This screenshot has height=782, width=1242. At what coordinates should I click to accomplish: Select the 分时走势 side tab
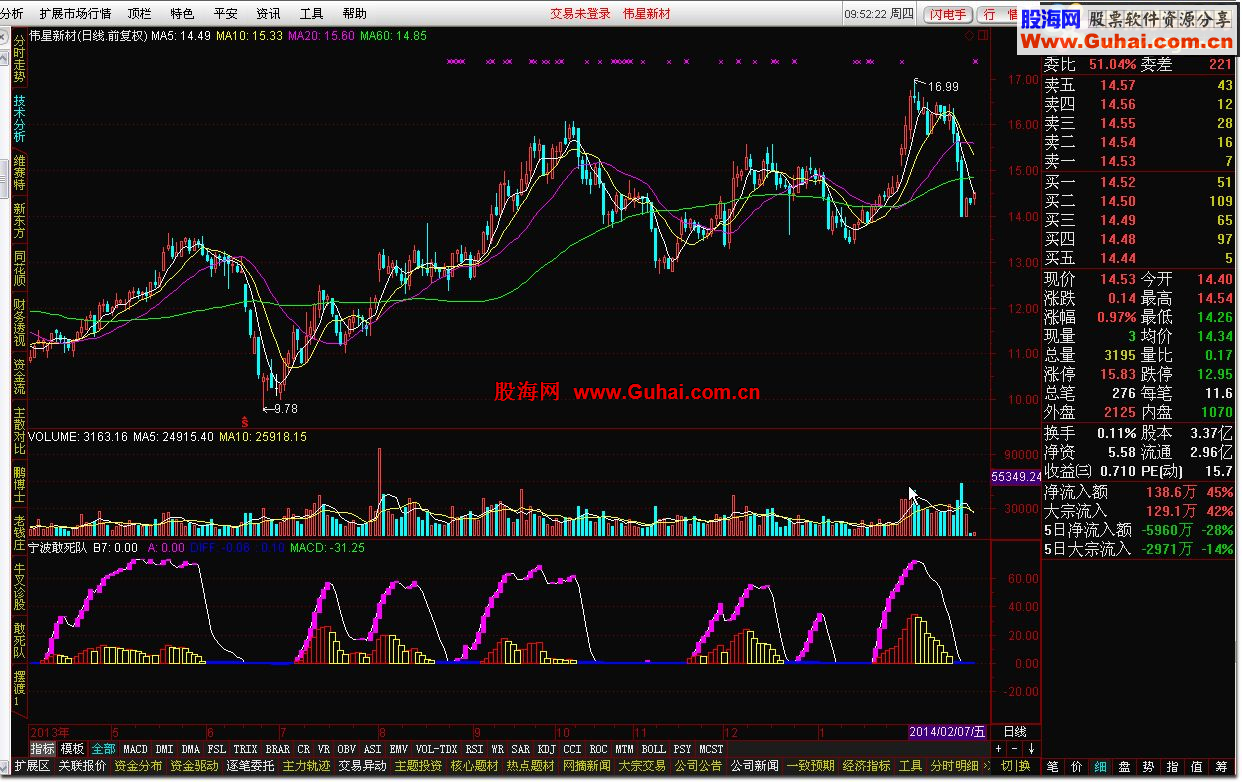click(19, 57)
